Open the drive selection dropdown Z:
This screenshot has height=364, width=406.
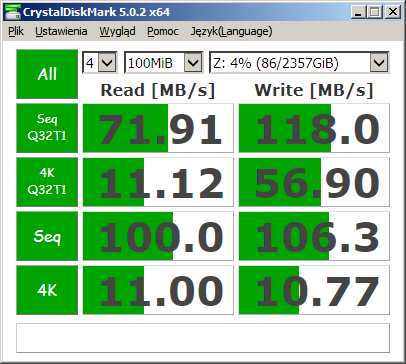299,62
